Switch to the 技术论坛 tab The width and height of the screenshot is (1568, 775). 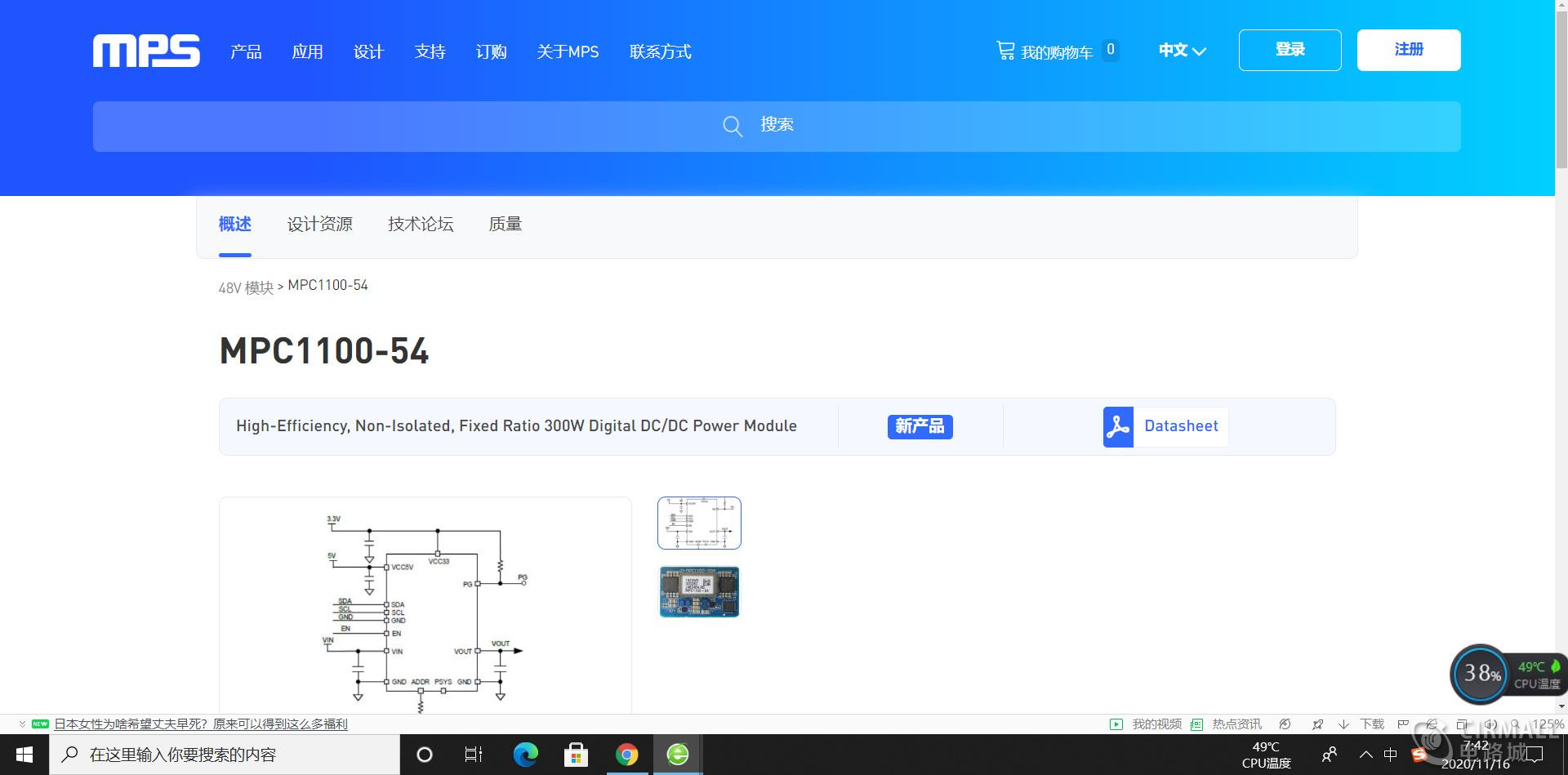(421, 224)
